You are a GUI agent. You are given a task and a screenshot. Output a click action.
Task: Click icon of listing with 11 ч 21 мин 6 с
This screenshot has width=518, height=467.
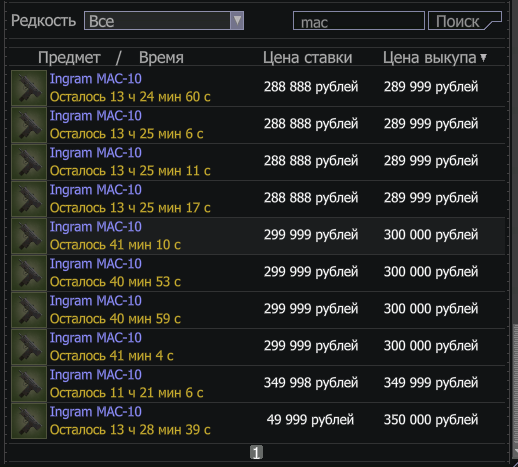tap(29, 384)
